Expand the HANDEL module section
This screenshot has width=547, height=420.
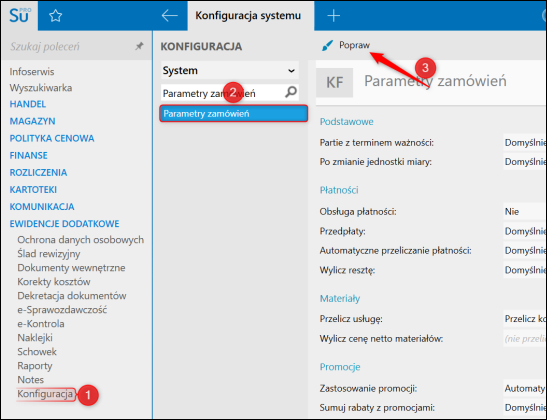[28, 104]
